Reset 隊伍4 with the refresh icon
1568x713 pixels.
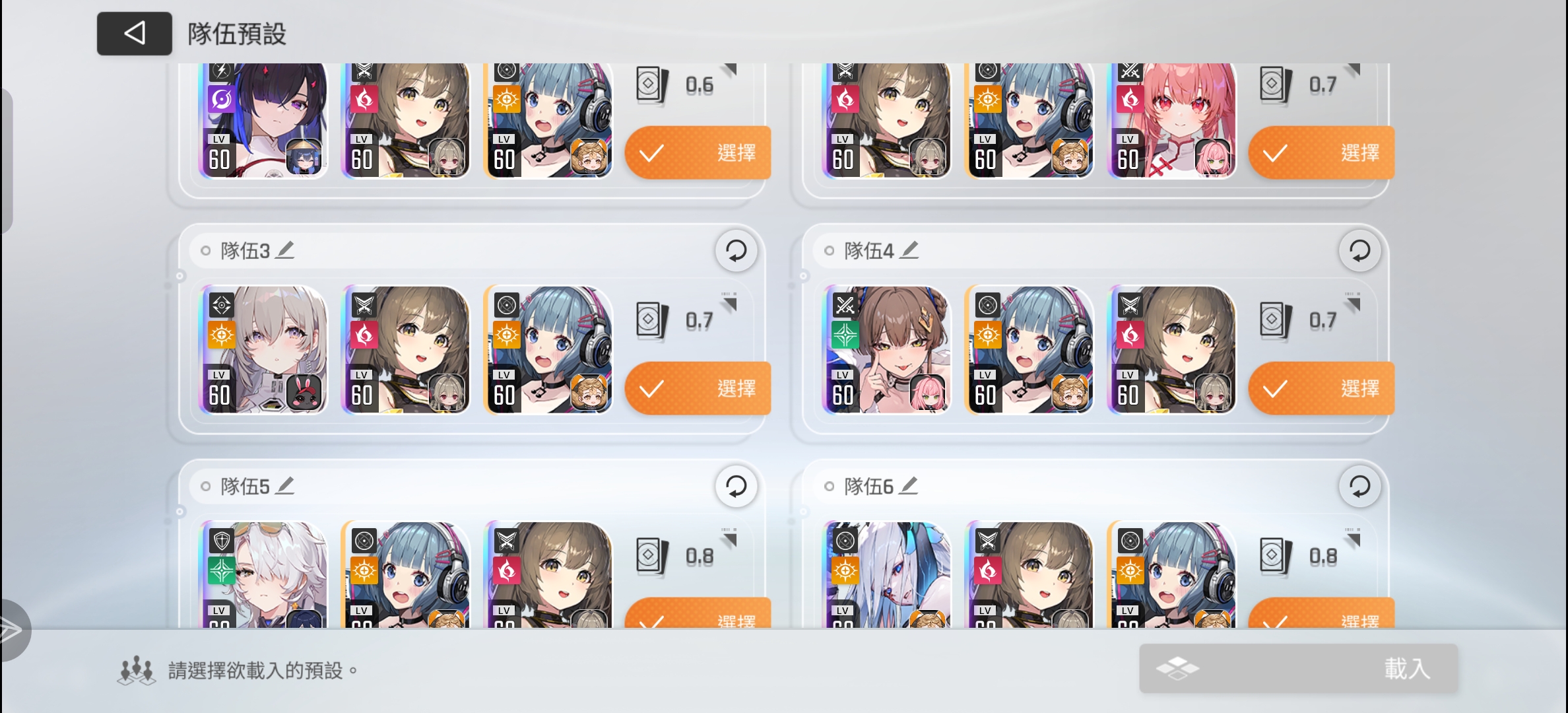pos(1359,251)
